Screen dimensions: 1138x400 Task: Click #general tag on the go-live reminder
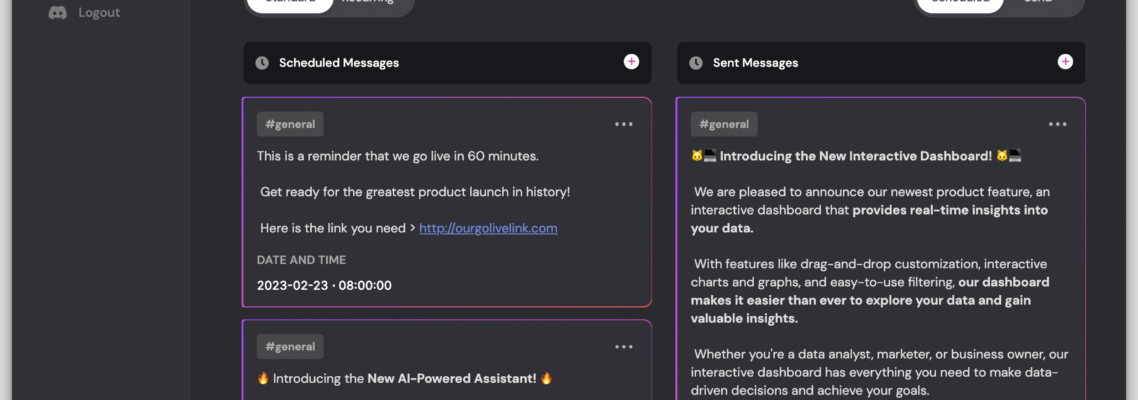tap(290, 124)
